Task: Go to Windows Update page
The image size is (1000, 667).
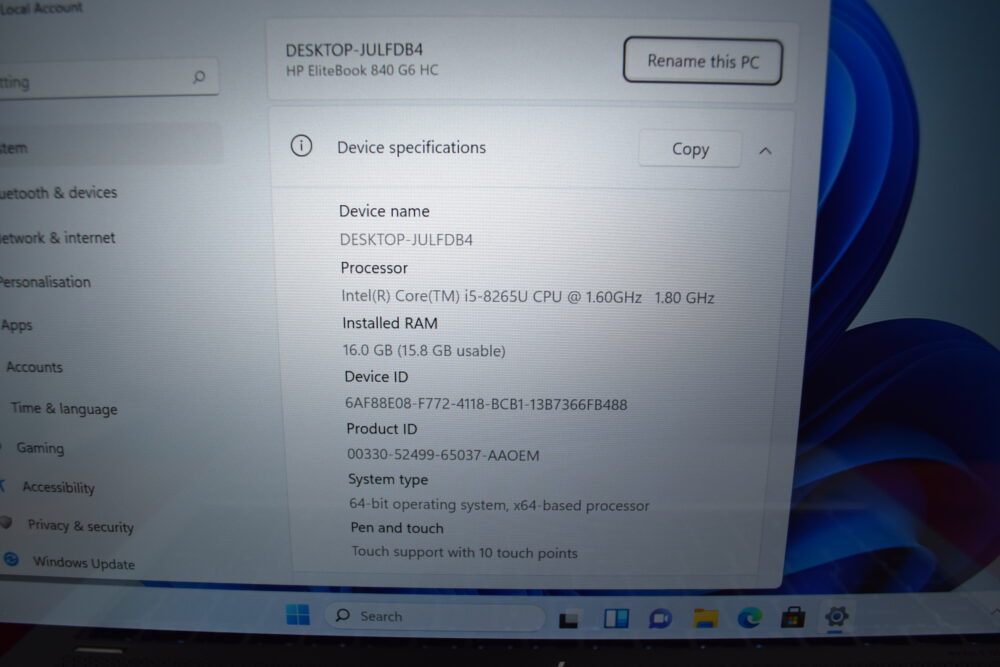Action: pyautogui.click(x=84, y=562)
